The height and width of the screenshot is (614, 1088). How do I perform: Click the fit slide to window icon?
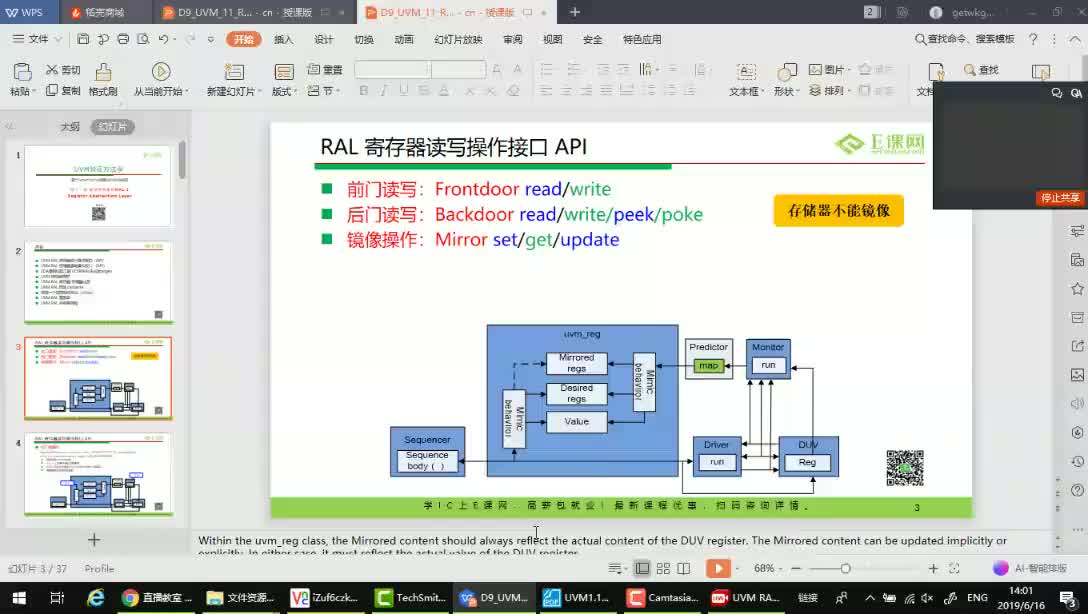click(954, 568)
